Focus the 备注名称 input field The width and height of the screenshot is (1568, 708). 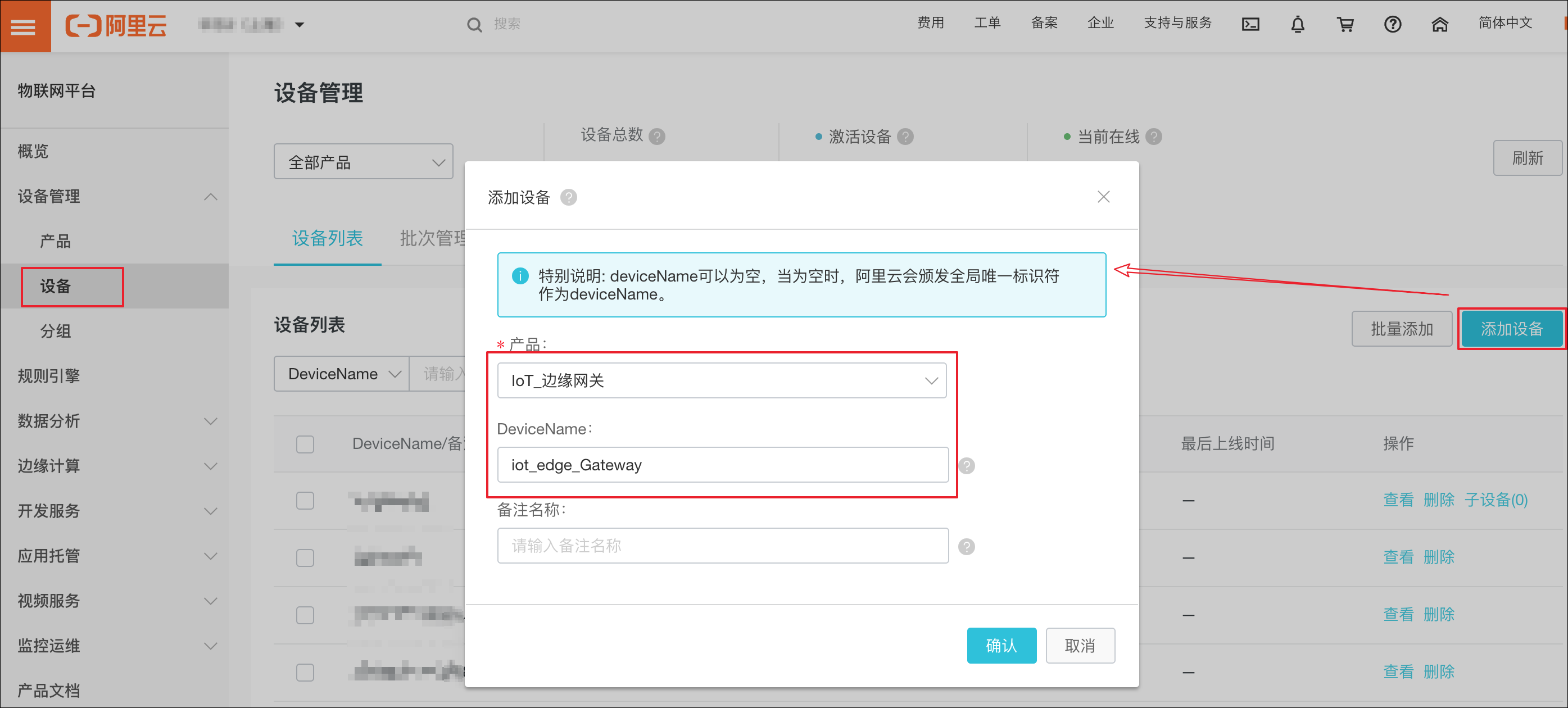point(723,546)
